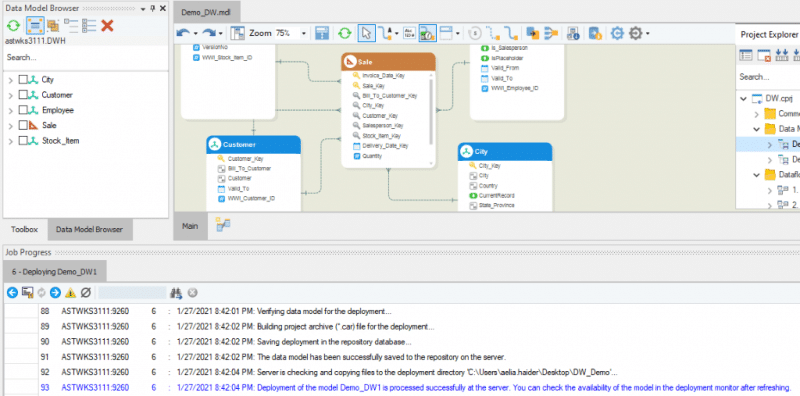
Task: Click green refresh icon in model toolbar
Action: pyautogui.click(x=345, y=33)
